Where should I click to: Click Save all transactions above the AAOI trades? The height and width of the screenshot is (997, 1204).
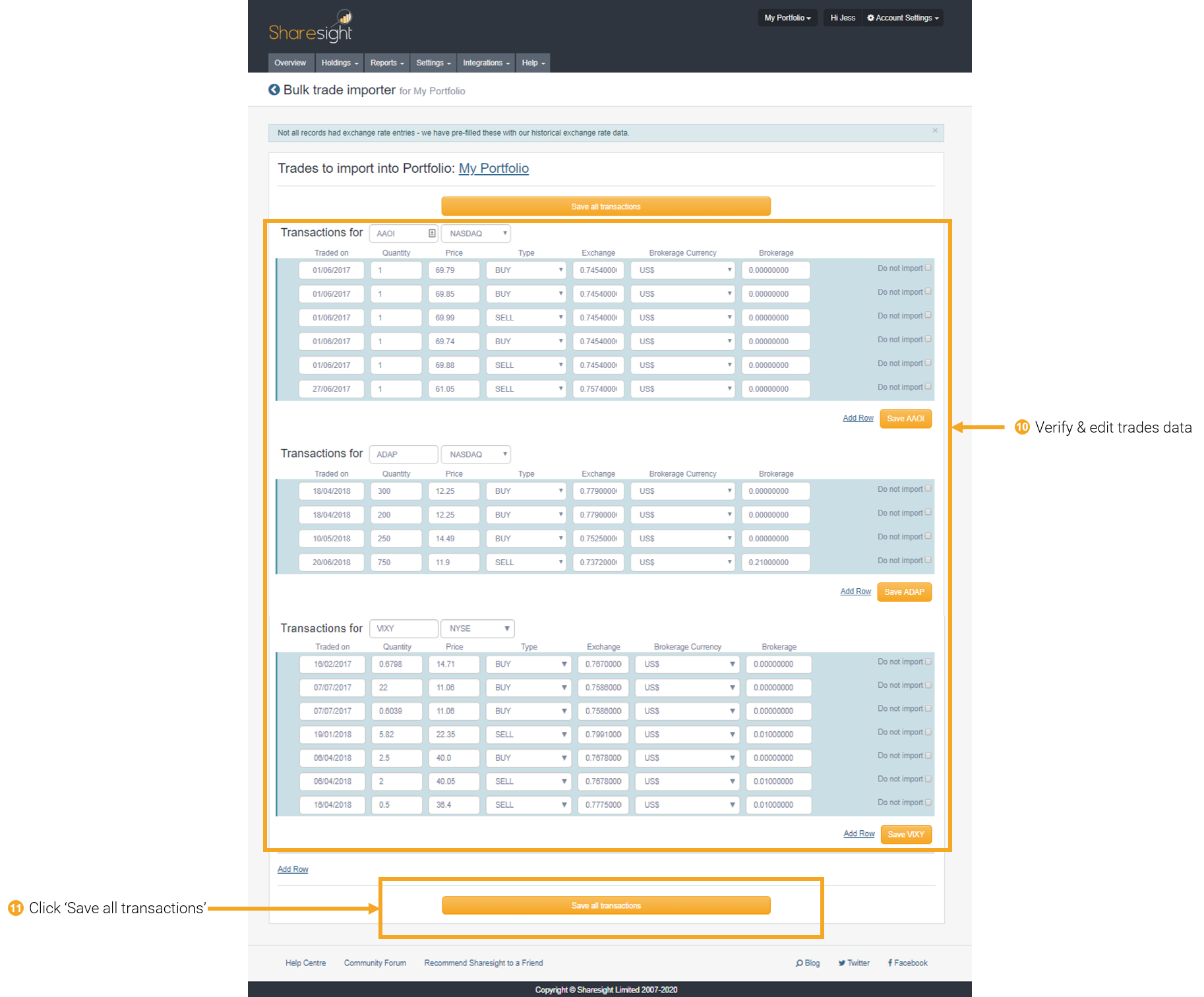pos(606,206)
